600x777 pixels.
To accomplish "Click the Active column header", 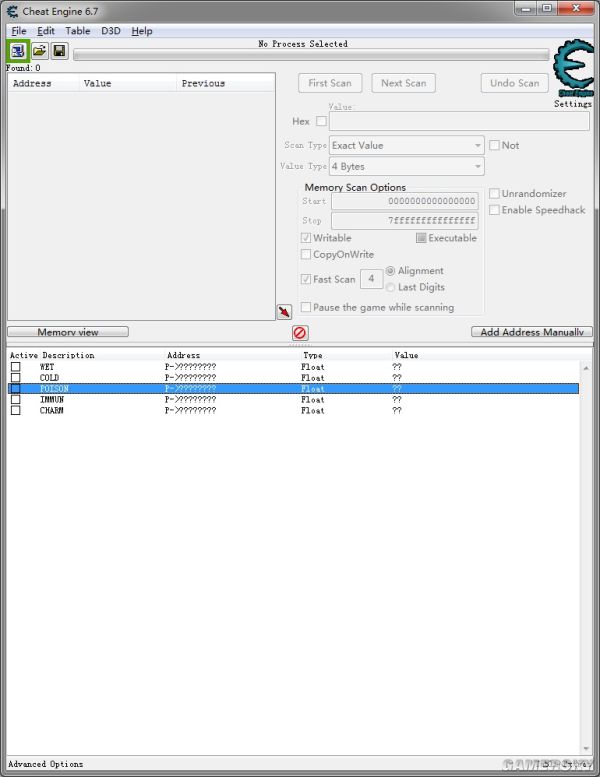I will tap(24, 355).
